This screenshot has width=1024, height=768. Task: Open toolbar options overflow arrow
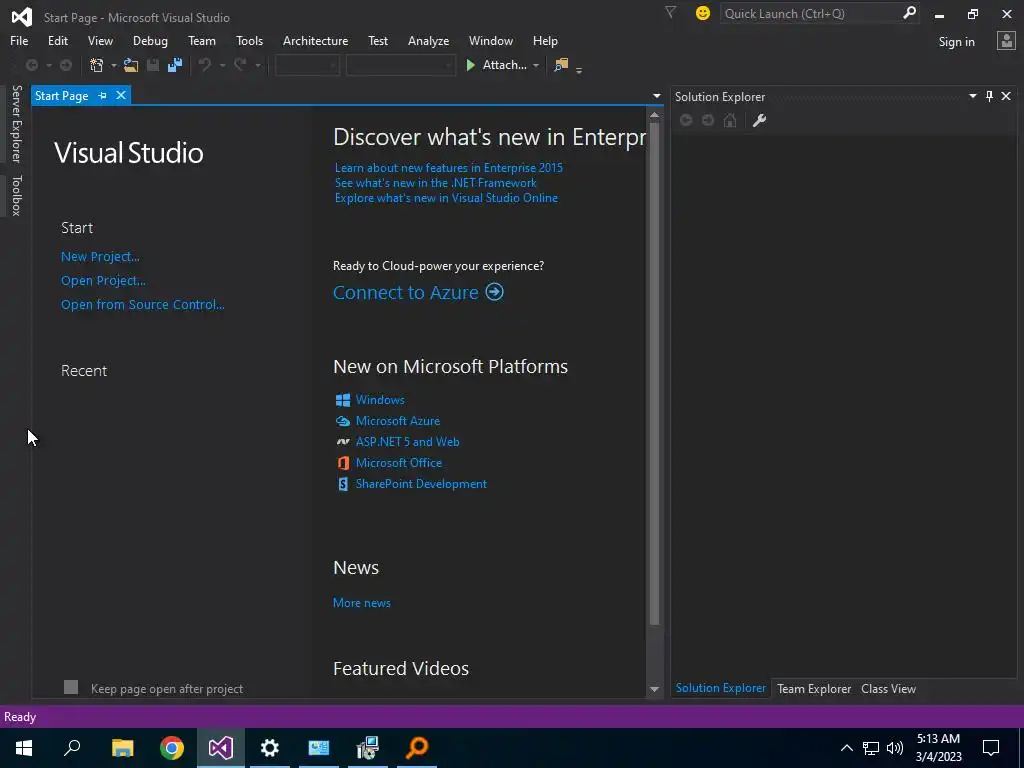[x=579, y=69]
